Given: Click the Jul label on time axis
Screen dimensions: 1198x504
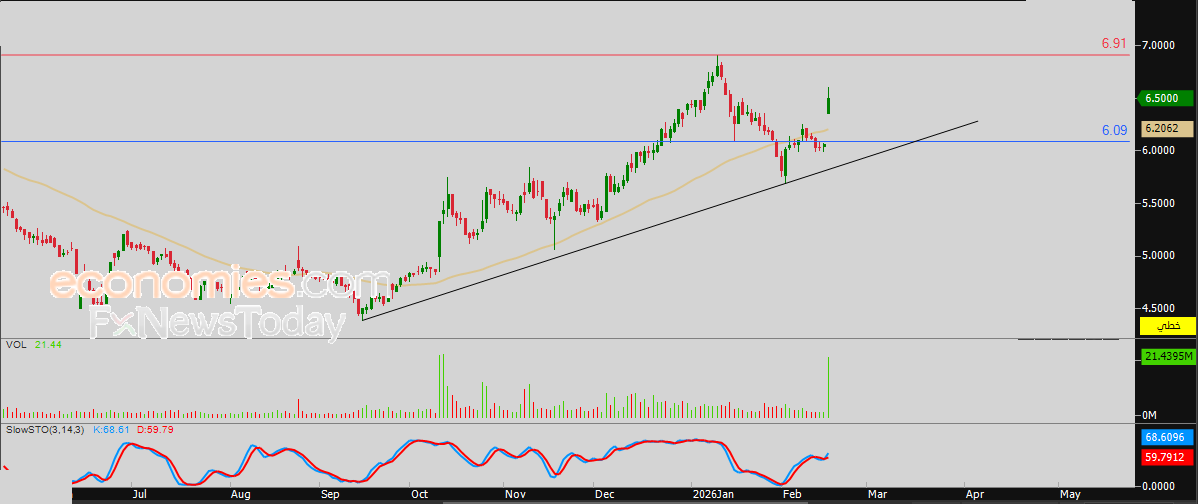Looking at the screenshot, I should click(x=139, y=494).
